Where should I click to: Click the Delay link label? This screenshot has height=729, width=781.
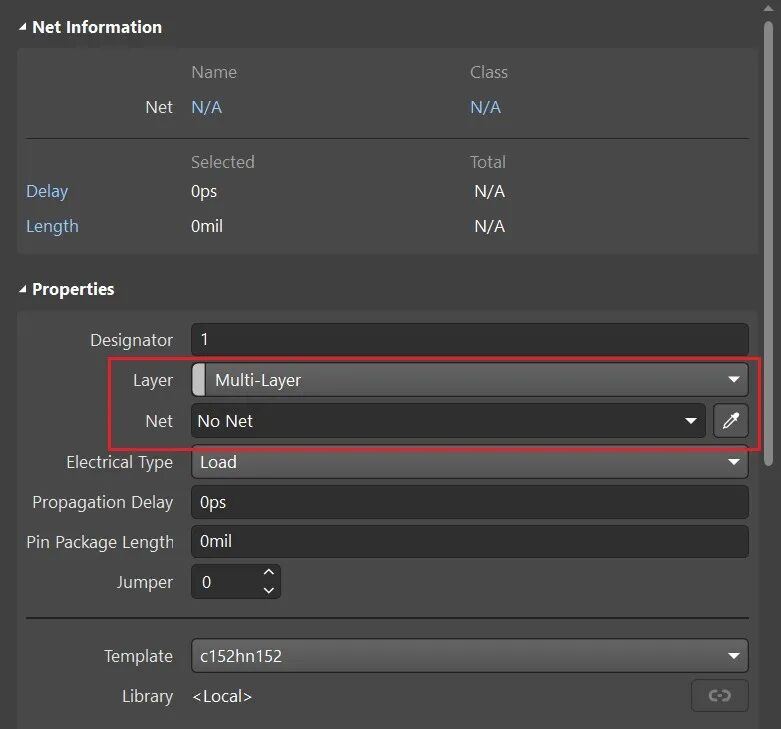[47, 191]
